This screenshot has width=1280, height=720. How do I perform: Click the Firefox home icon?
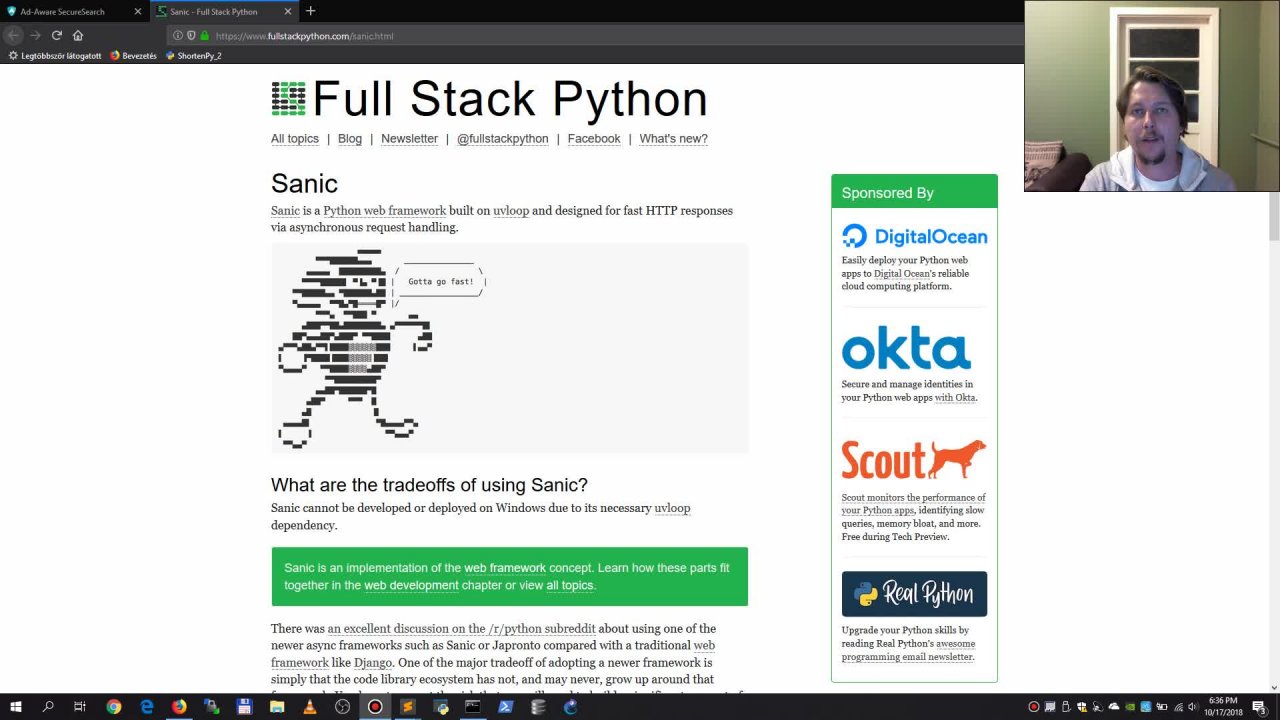(x=78, y=34)
